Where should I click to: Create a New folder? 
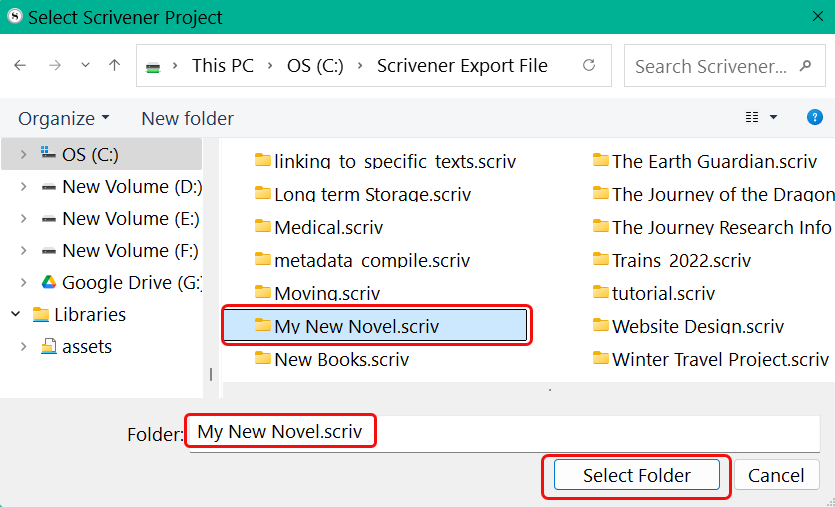coord(187,118)
